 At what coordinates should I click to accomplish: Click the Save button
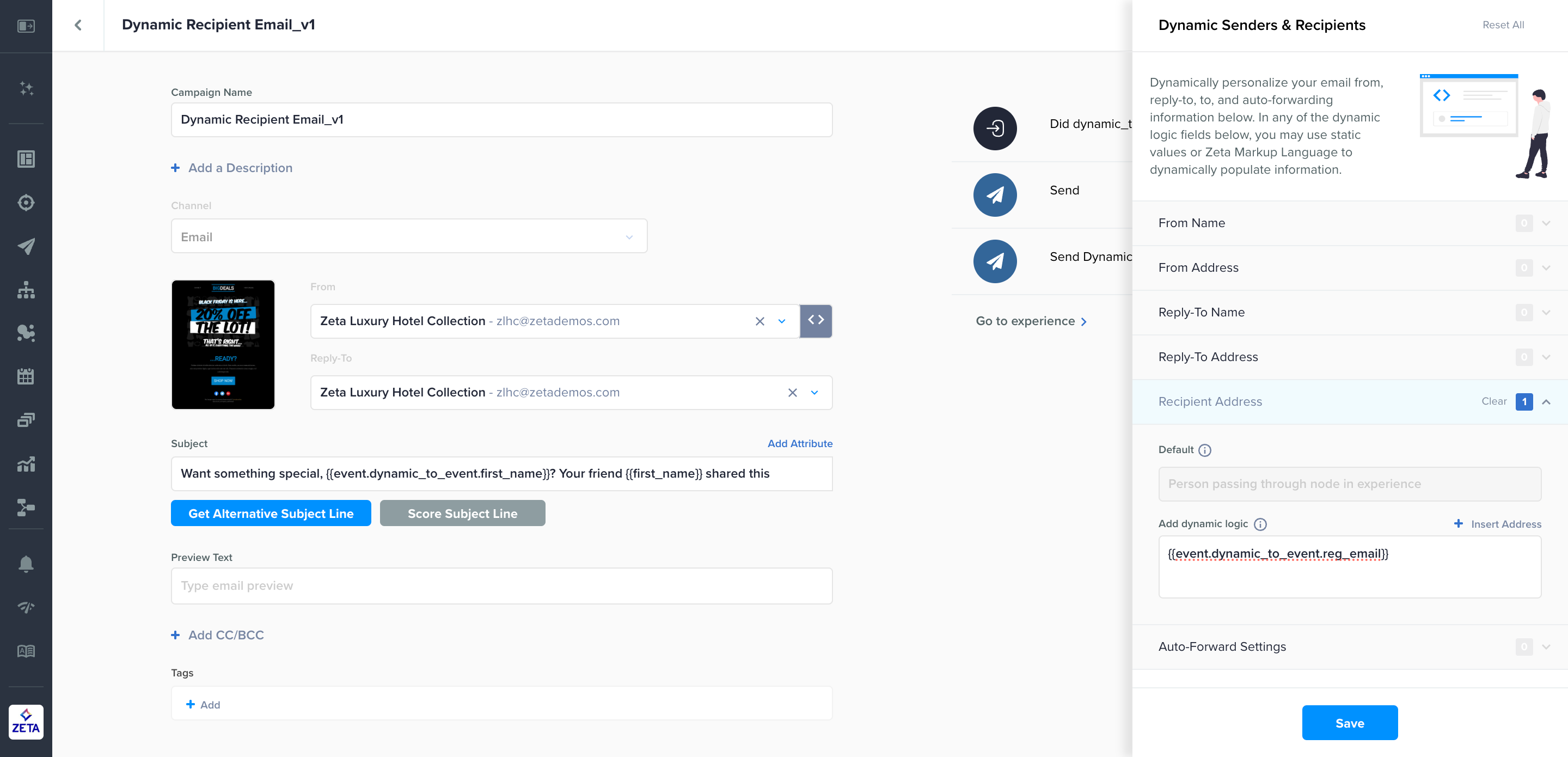(1350, 723)
